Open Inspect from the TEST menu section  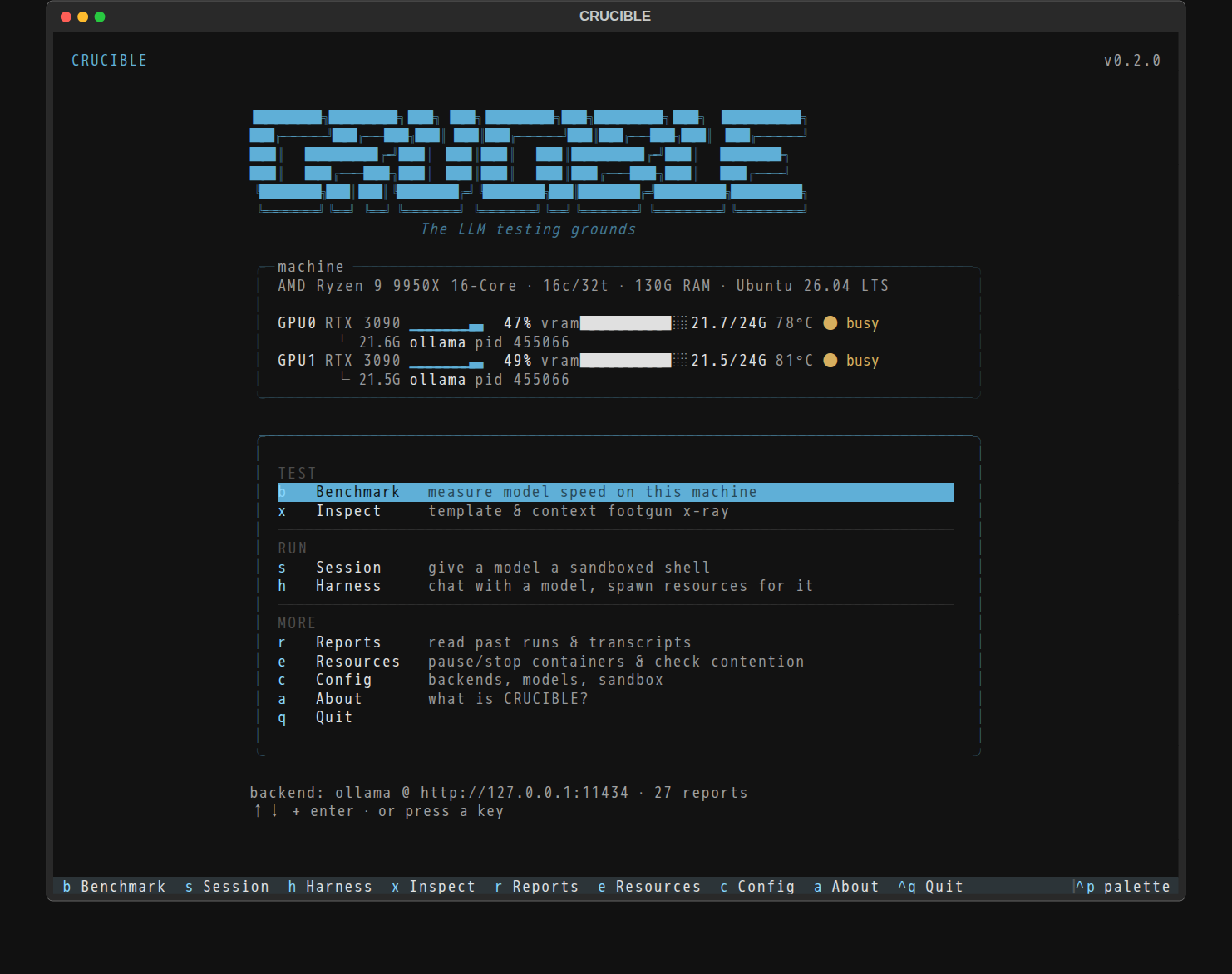615,511
